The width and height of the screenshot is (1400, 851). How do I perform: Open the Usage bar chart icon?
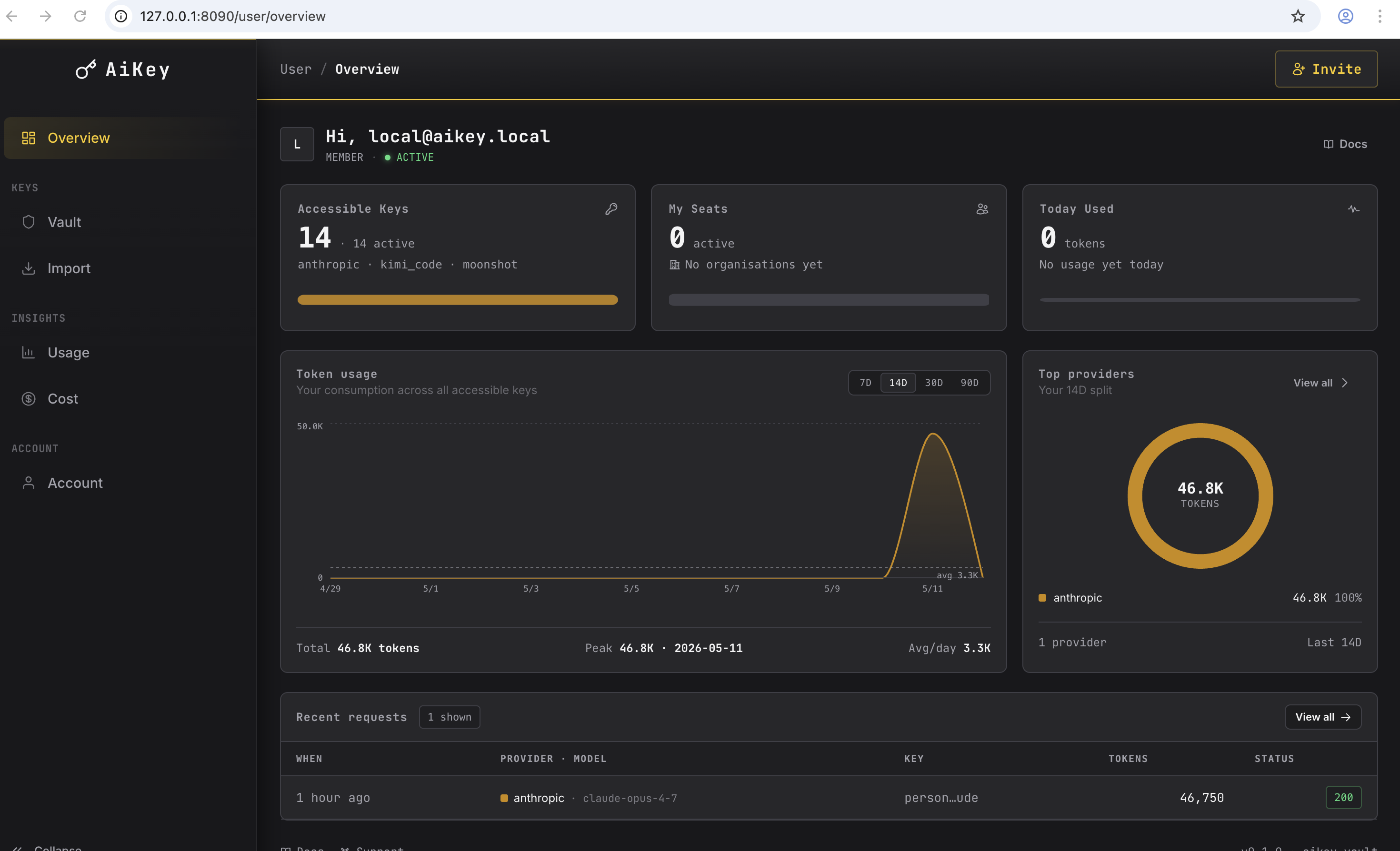(x=29, y=353)
